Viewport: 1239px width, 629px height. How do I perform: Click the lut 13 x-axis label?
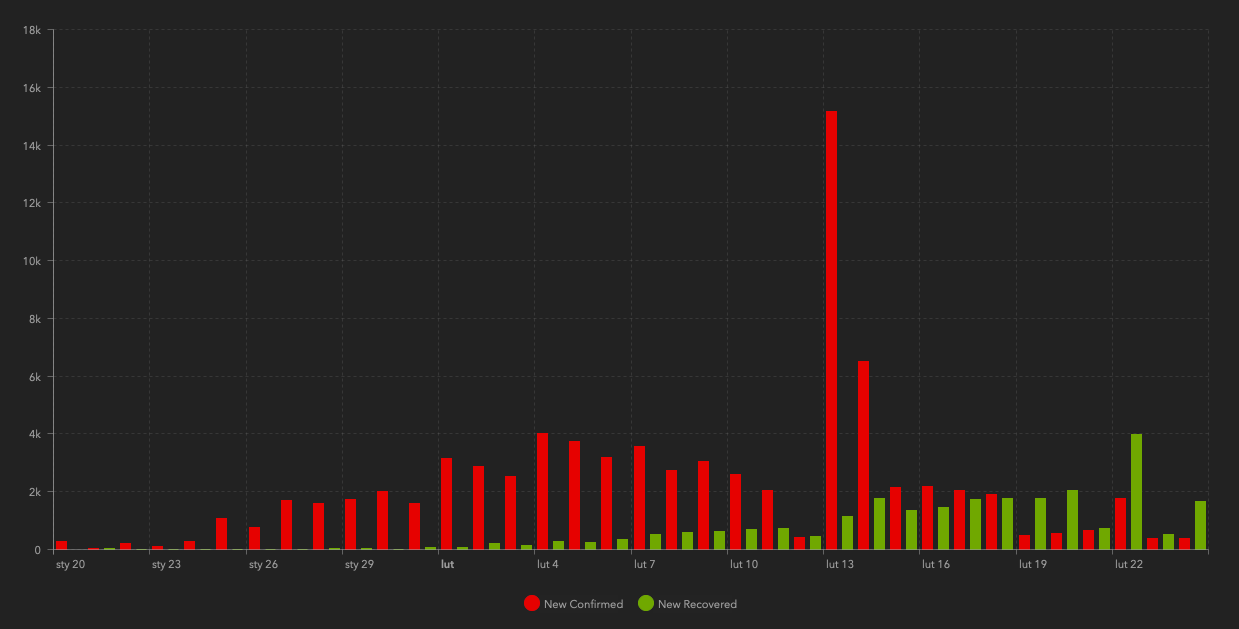pos(840,565)
